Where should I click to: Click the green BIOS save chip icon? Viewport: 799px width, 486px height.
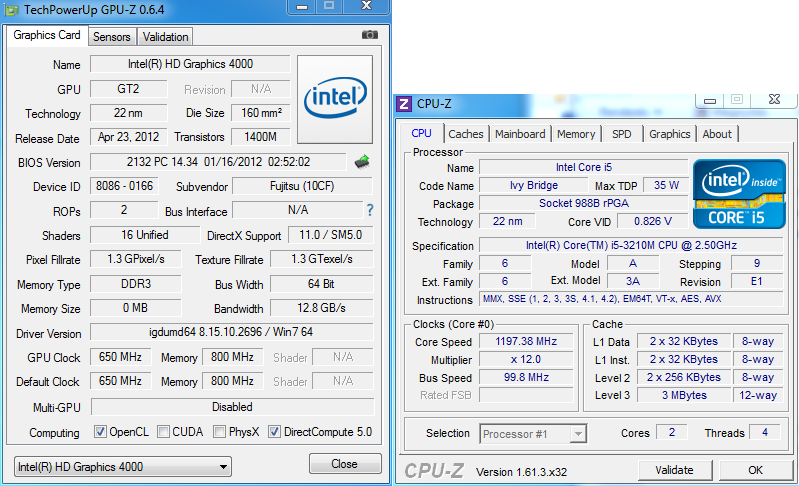tap(362, 161)
